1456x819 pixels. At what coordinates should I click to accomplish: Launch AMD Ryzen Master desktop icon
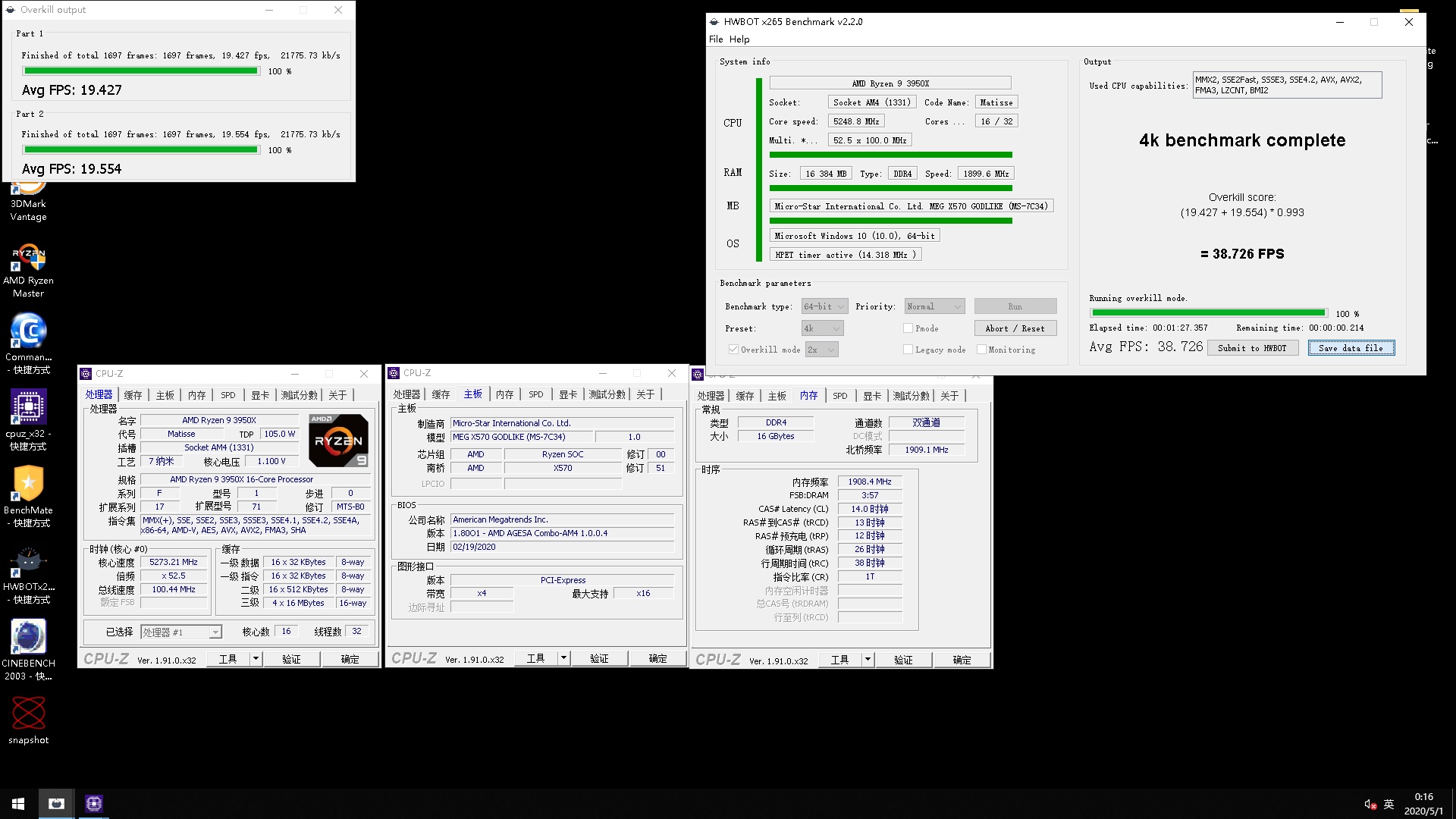(x=28, y=271)
